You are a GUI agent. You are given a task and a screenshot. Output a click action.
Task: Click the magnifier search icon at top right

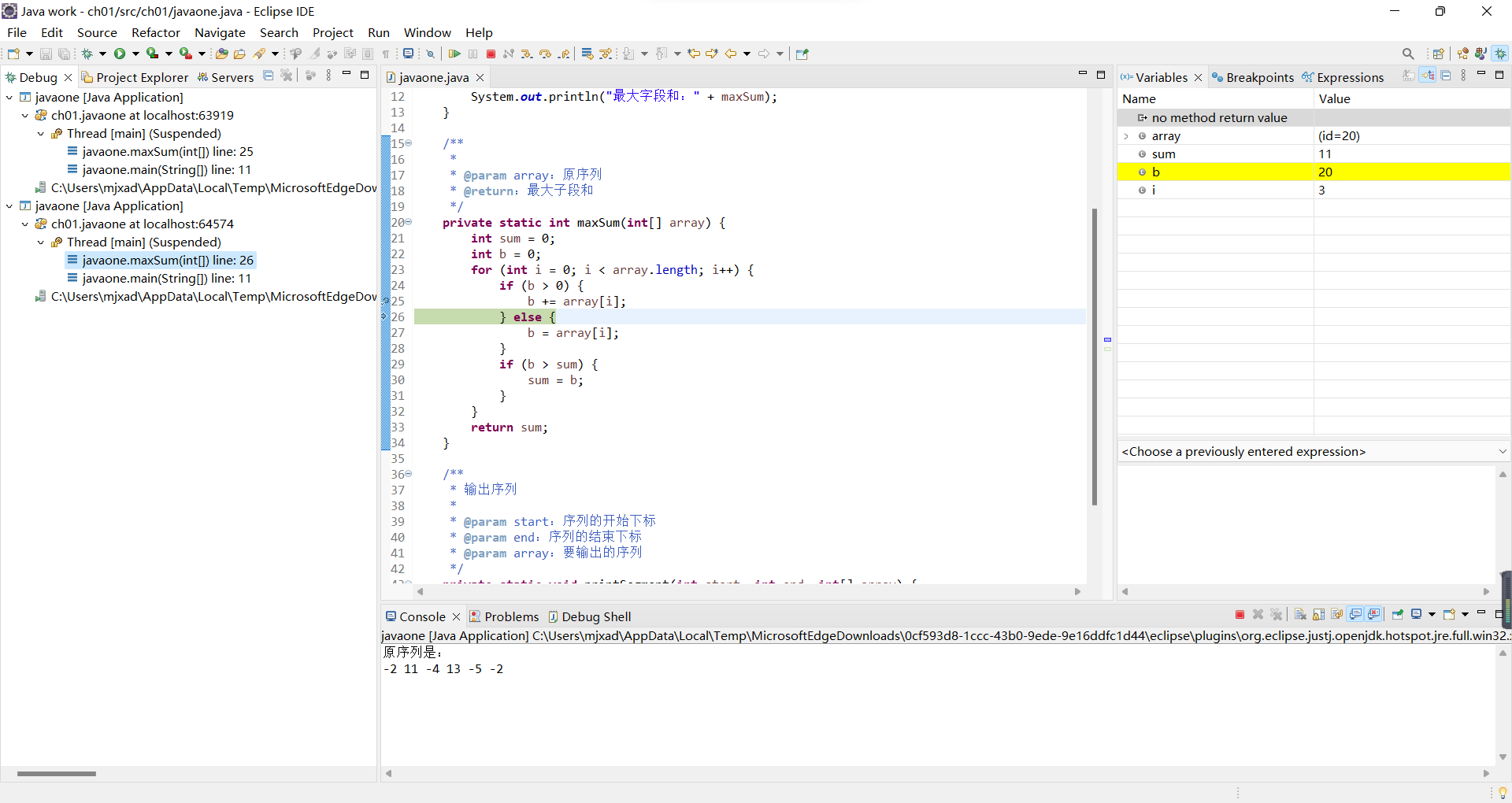click(x=1408, y=54)
